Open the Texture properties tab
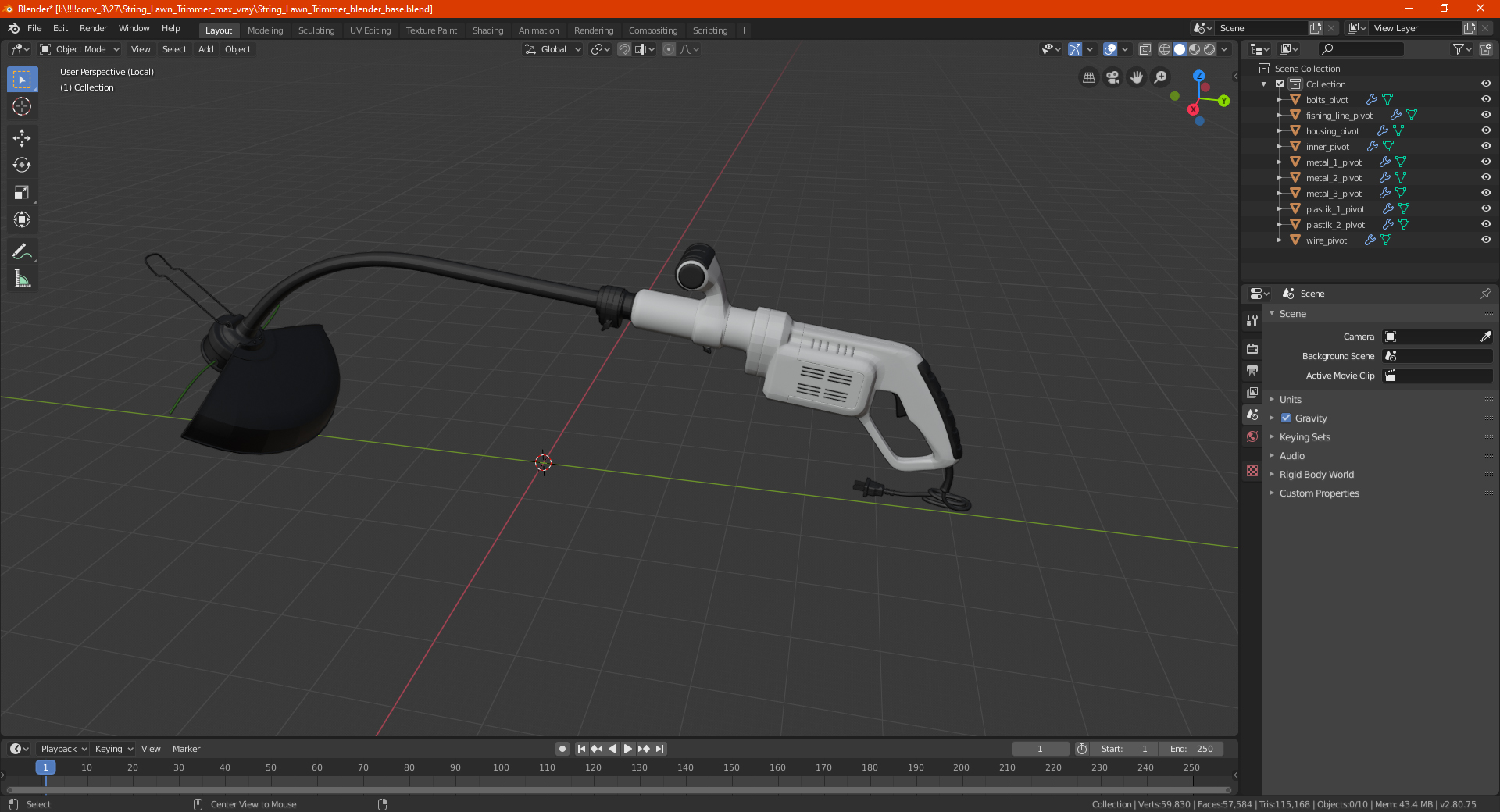This screenshot has height=812, width=1500. 1252,471
